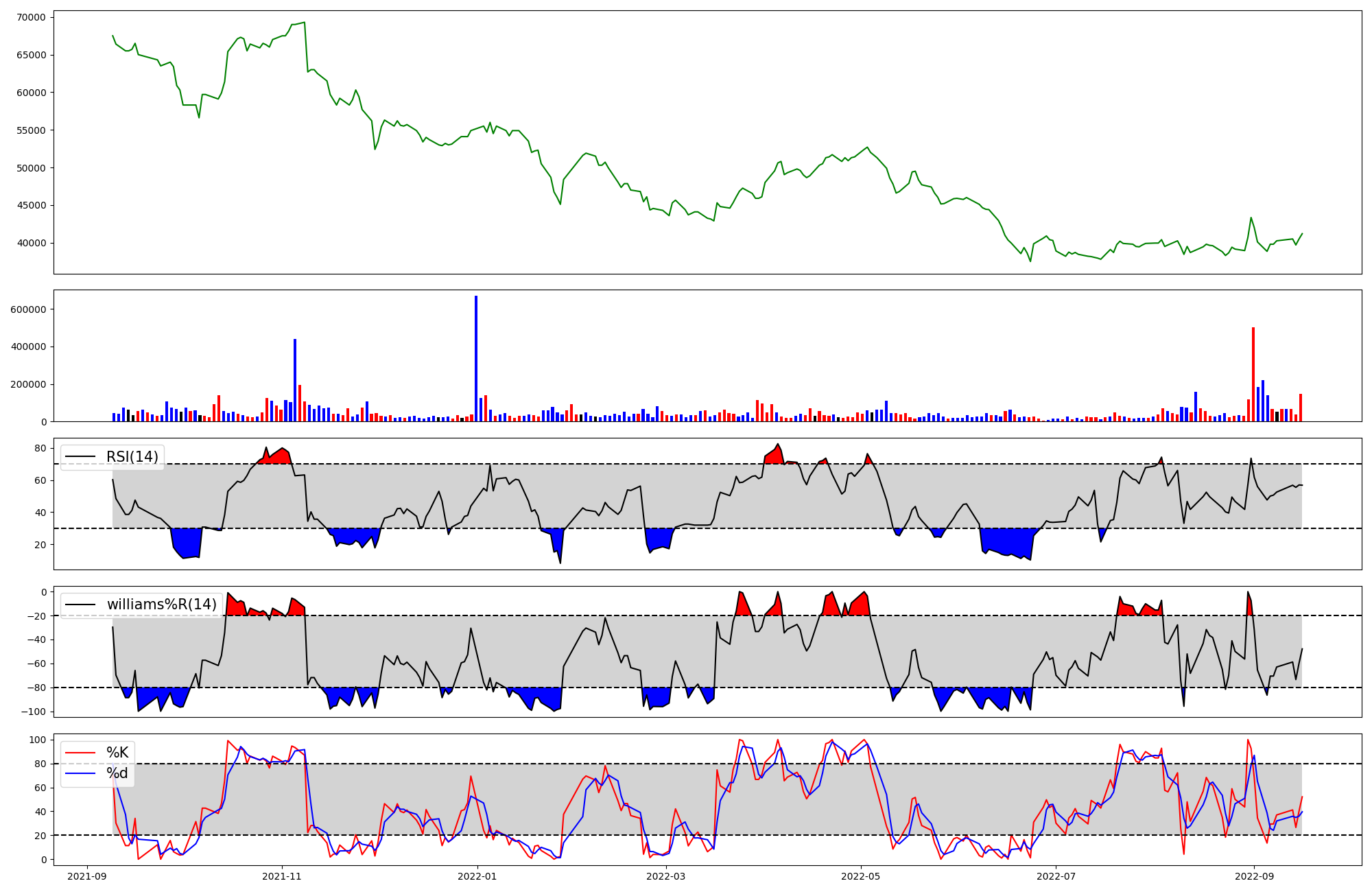Click the -100 tick on Williams axis
The height and width of the screenshot is (892, 1372).
[34, 712]
